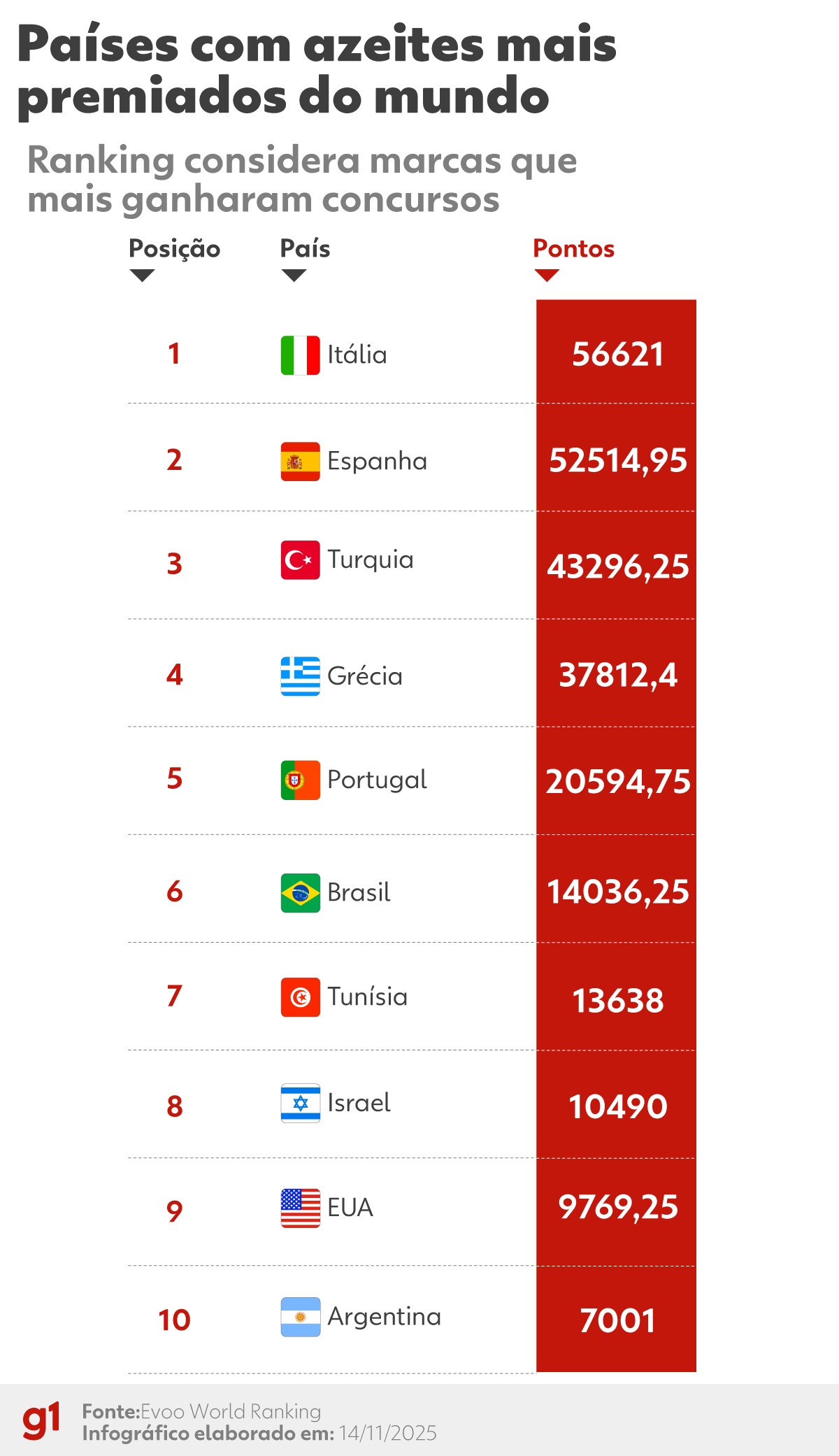Image resolution: width=839 pixels, height=1456 pixels.
Task: Click the red arrow under Pontos
Action: (546, 276)
